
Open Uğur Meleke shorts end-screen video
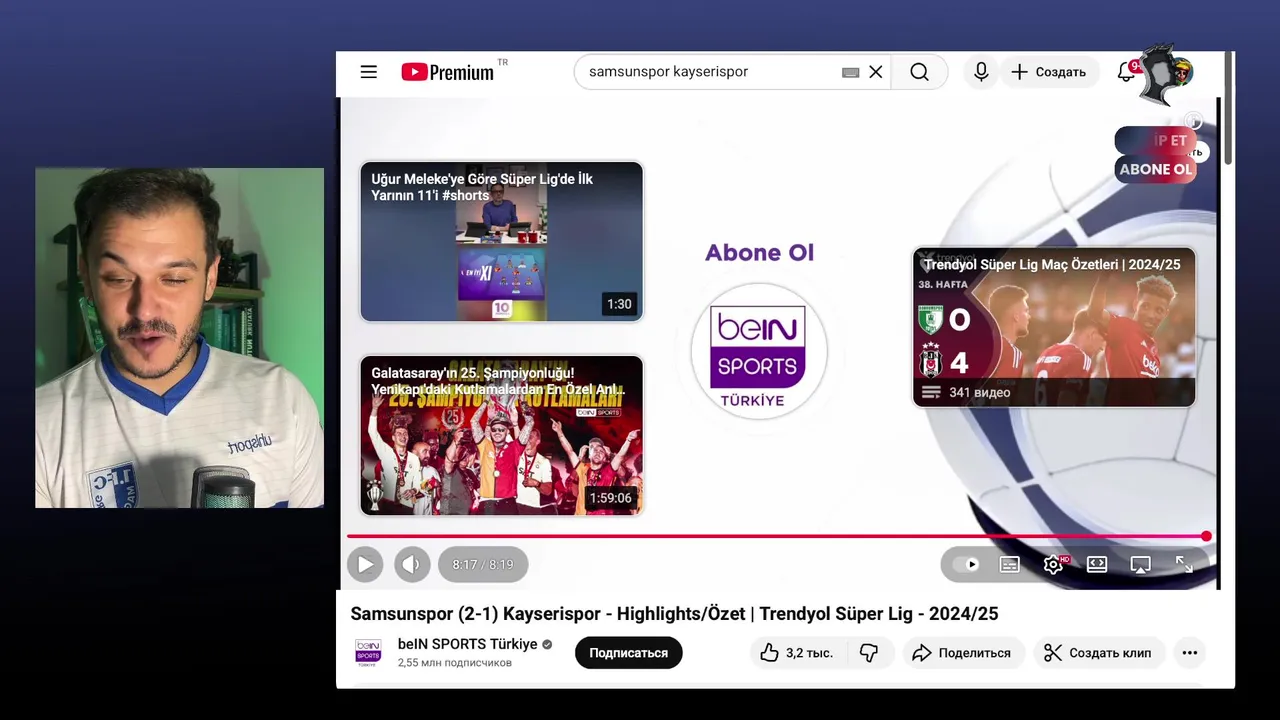[501, 242]
